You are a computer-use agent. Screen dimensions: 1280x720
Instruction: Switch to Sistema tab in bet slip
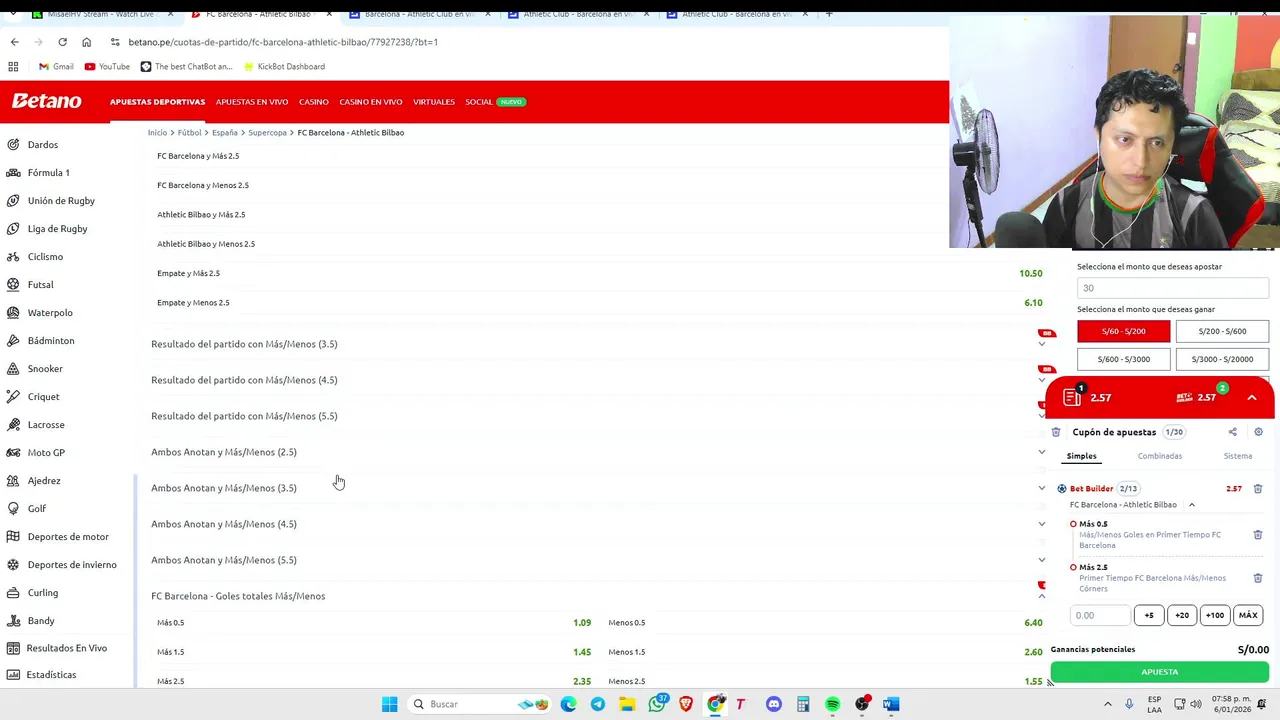pyautogui.click(x=1237, y=456)
